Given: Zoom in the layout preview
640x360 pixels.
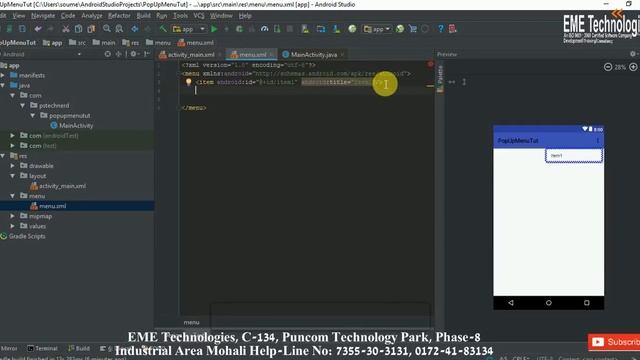Looking at the screenshot, I should coord(633,67).
